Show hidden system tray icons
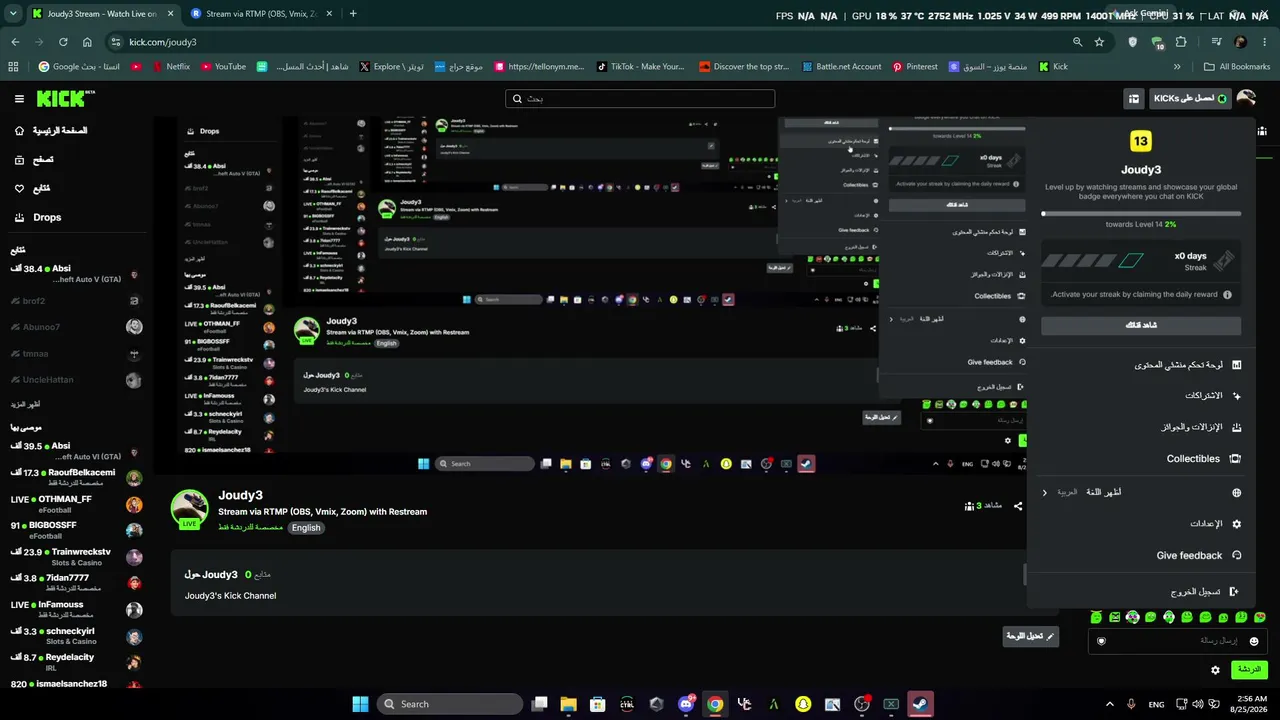Screen dimensions: 1280x720 pyautogui.click(x=1109, y=704)
